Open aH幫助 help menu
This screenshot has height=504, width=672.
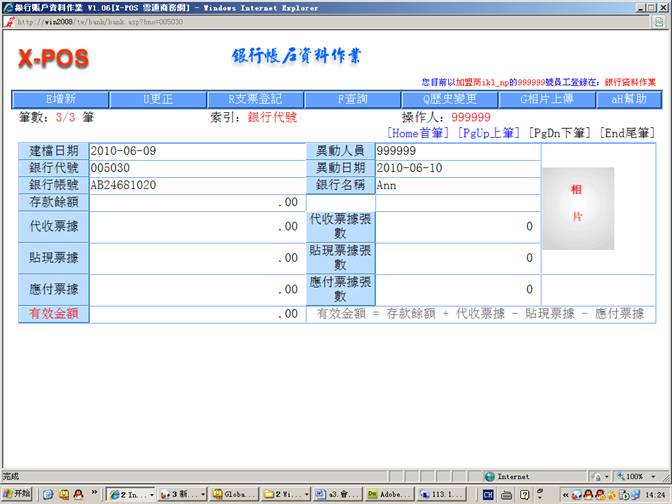(x=628, y=100)
